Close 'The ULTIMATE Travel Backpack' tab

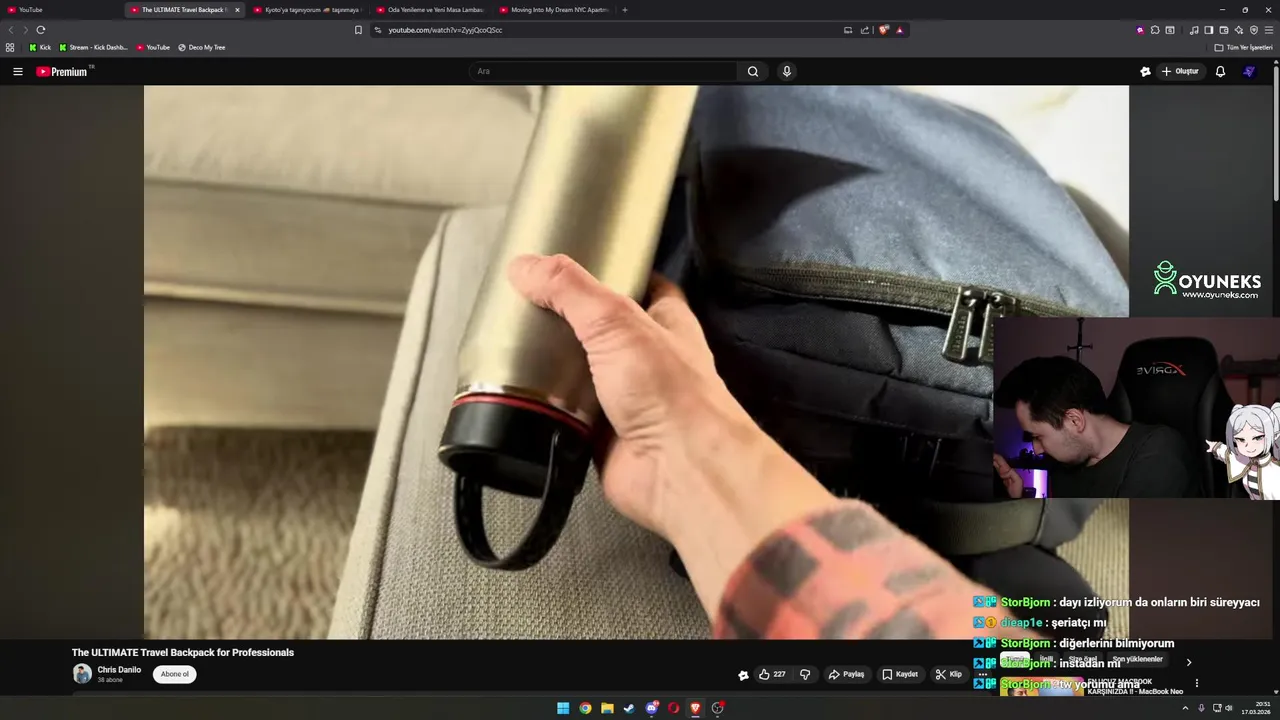coord(237,10)
